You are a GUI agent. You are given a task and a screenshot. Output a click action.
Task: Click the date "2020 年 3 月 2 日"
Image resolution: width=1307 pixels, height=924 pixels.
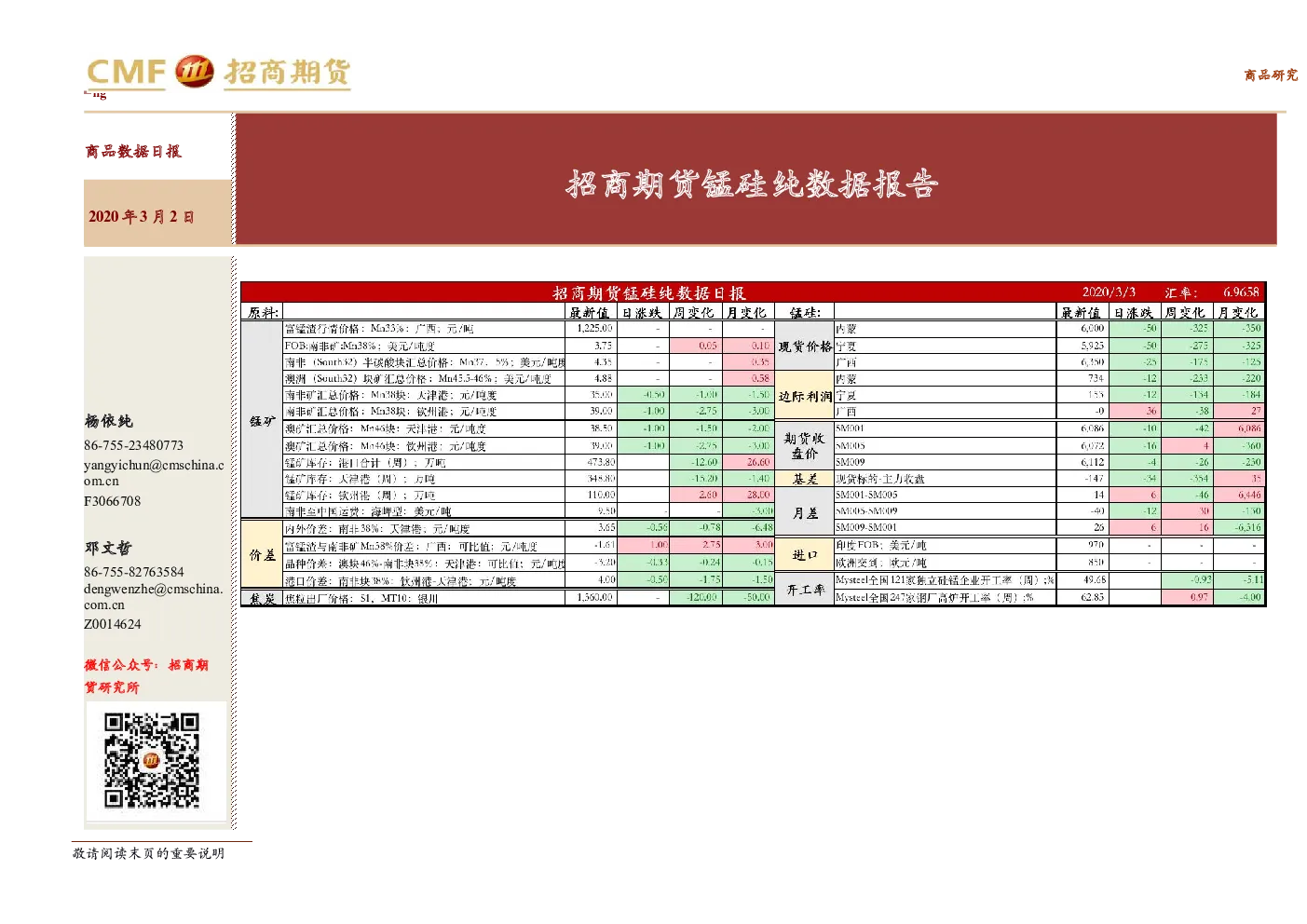tap(141, 216)
